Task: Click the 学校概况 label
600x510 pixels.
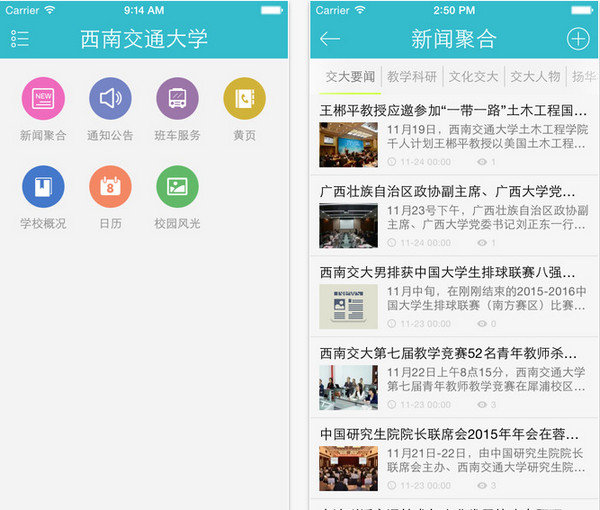Action: (43, 223)
